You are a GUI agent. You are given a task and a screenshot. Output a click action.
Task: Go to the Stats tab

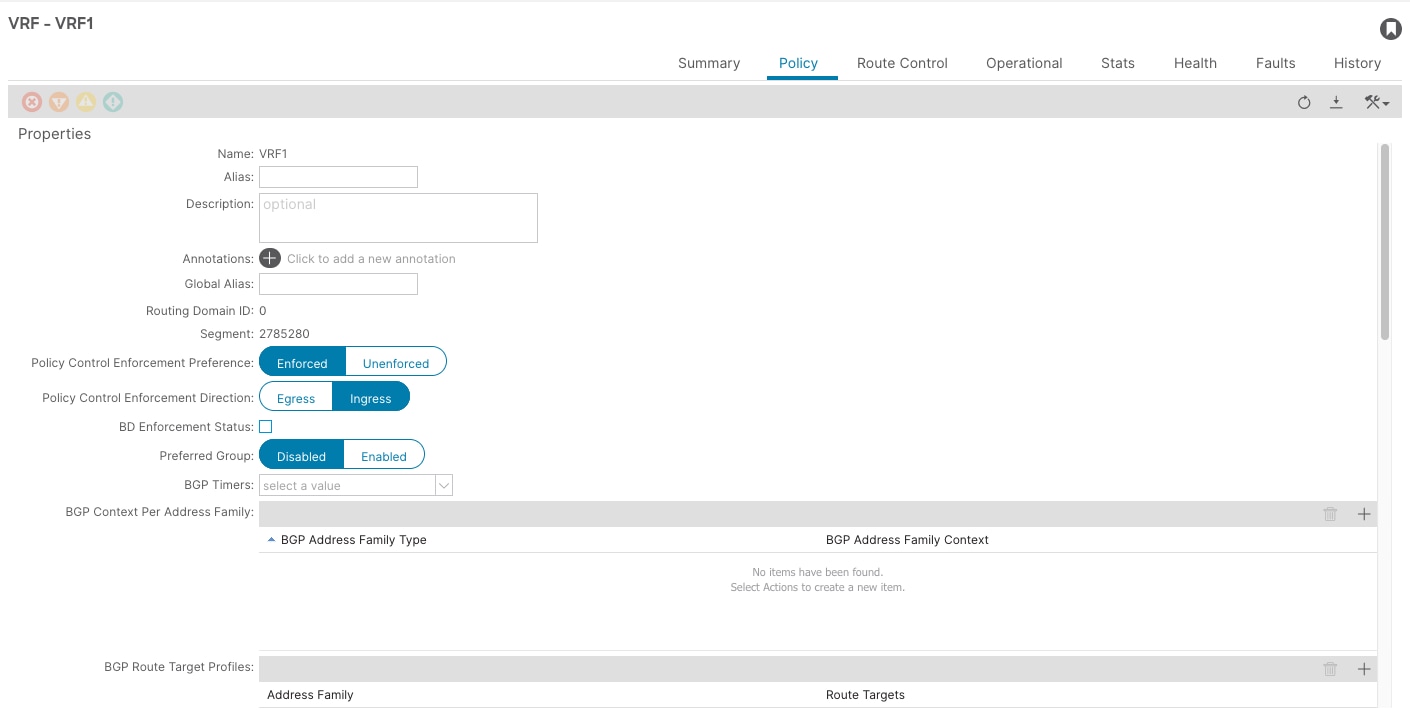coord(1118,63)
